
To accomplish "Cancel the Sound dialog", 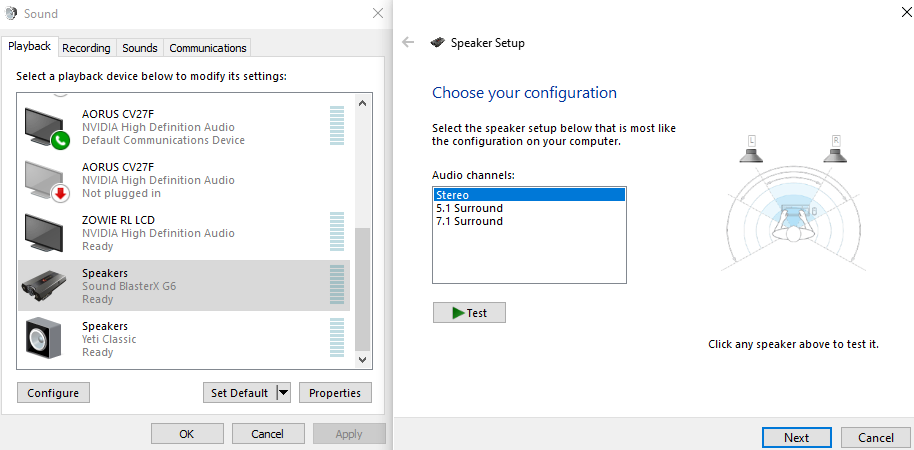I will (268, 434).
